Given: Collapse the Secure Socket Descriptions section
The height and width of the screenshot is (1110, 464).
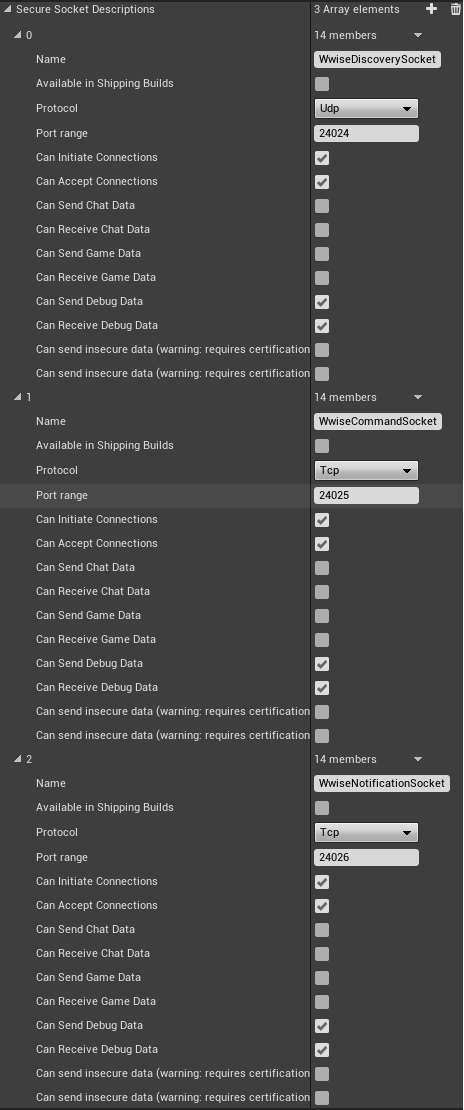Looking at the screenshot, I should (7, 9).
